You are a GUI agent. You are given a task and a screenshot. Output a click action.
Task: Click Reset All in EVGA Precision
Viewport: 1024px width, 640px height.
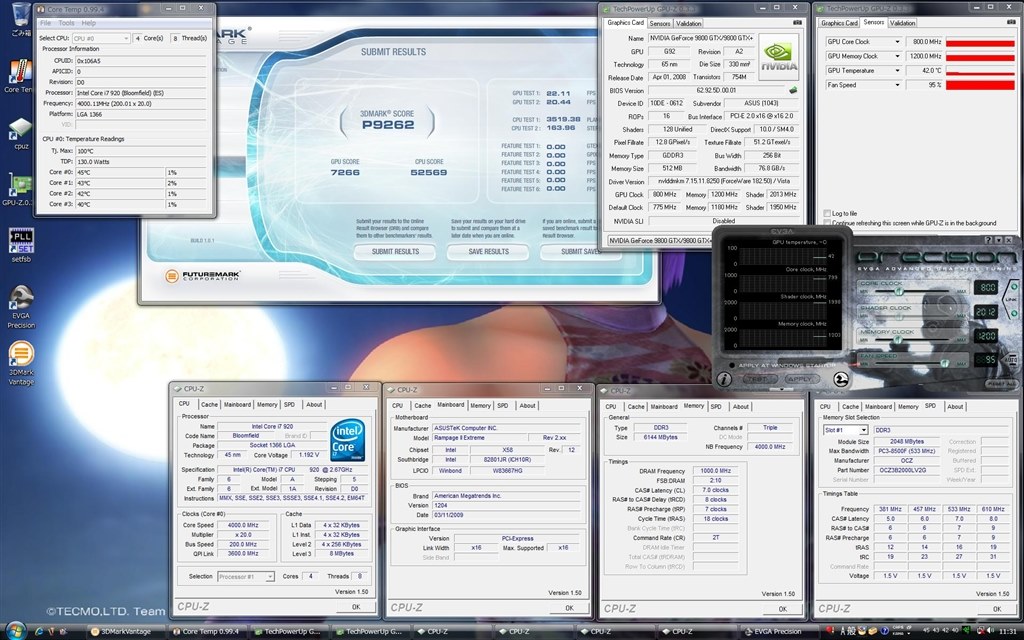click(1000, 384)
